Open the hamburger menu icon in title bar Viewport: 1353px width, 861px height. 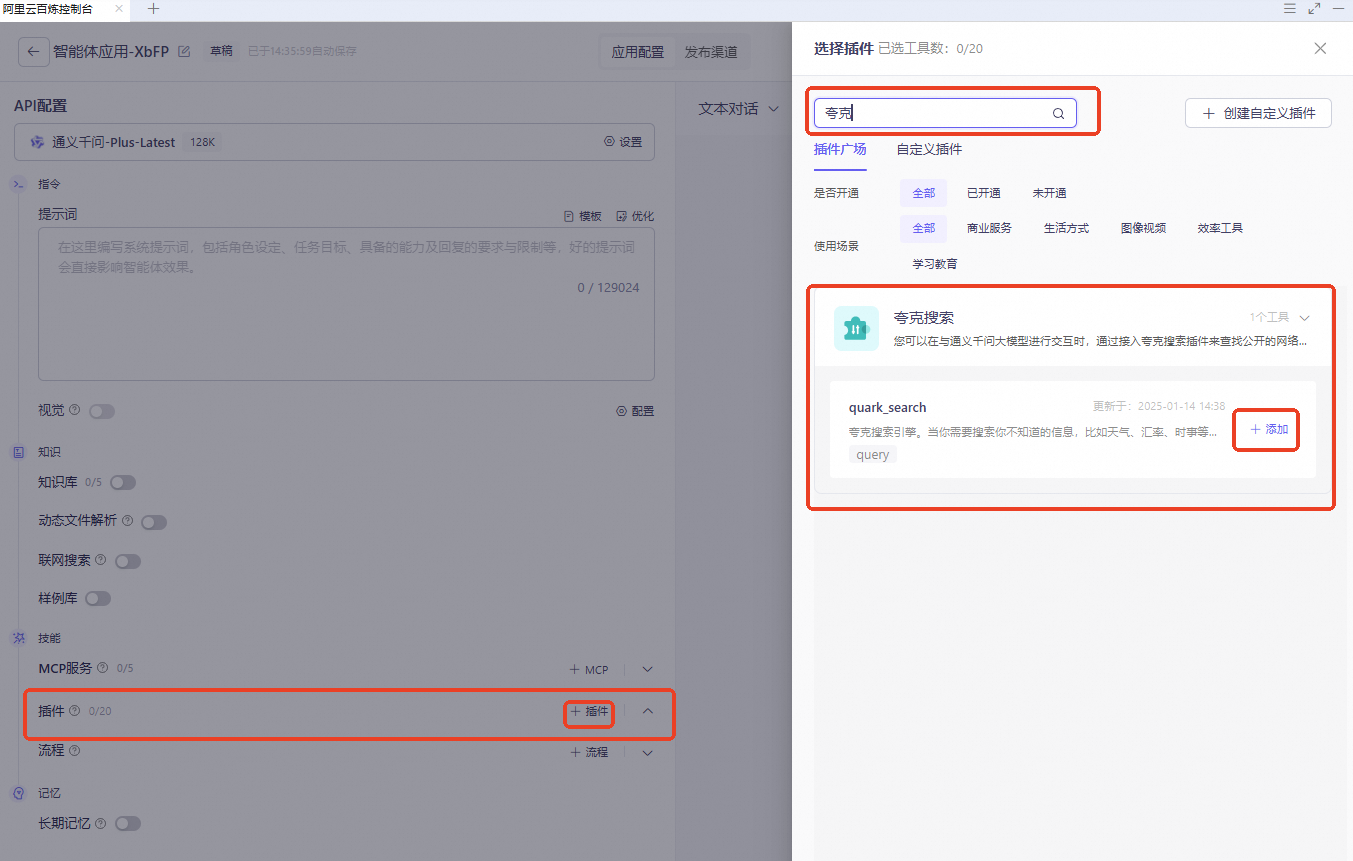(x=1290, y=8)
